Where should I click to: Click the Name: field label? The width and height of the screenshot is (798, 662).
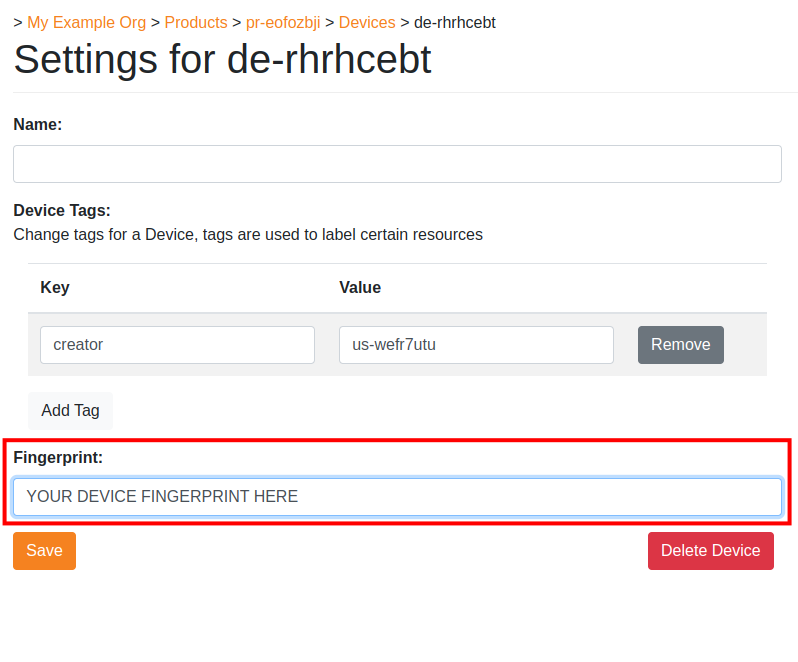coord(38,124)
